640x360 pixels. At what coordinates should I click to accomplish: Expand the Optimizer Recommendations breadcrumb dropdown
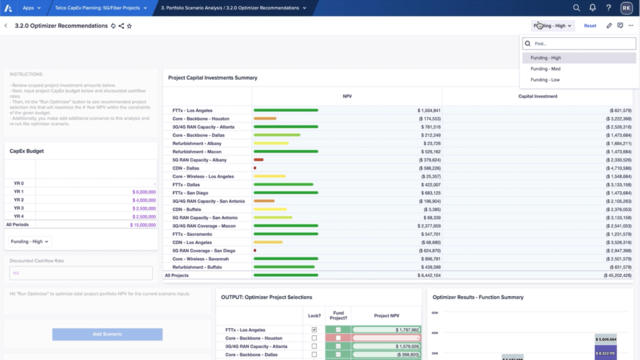coord(304,8)
